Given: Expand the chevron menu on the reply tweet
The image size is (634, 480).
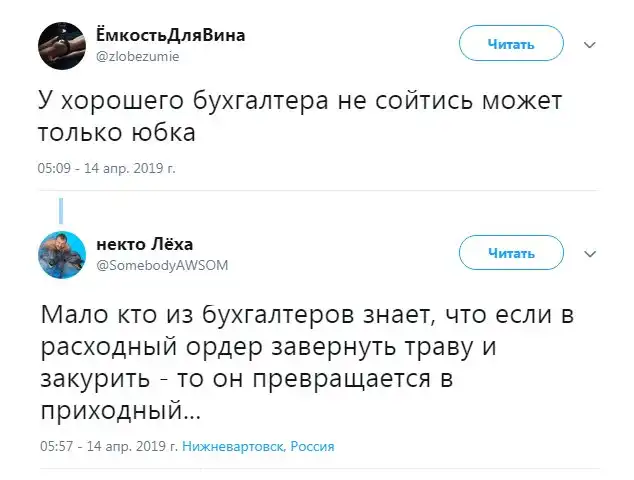Looking at the screenshot, I should click(590, 253).
